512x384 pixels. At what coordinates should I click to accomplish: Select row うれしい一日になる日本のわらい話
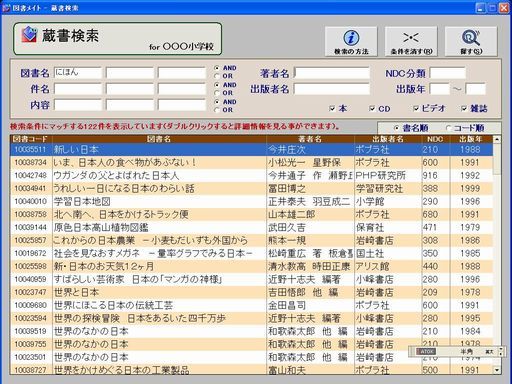(x=251, y=189)
